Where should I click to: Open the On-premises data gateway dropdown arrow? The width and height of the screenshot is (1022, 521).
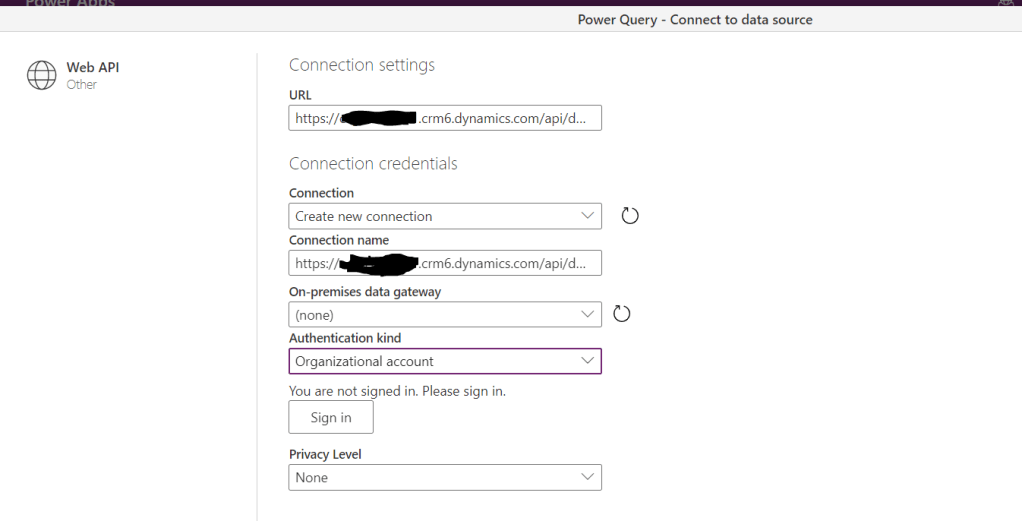[587, 314]
